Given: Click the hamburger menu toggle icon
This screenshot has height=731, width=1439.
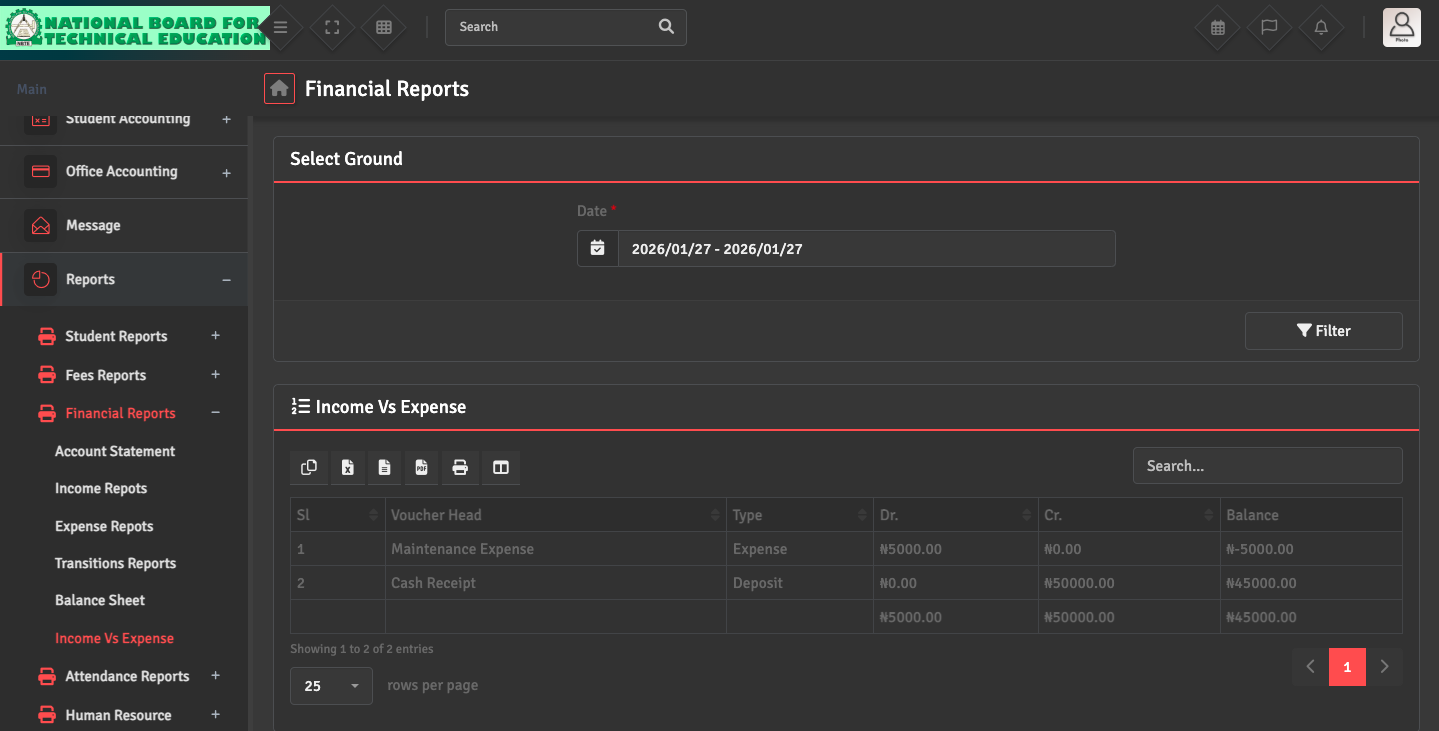Looking at the screenshot, I should point(281,28).
